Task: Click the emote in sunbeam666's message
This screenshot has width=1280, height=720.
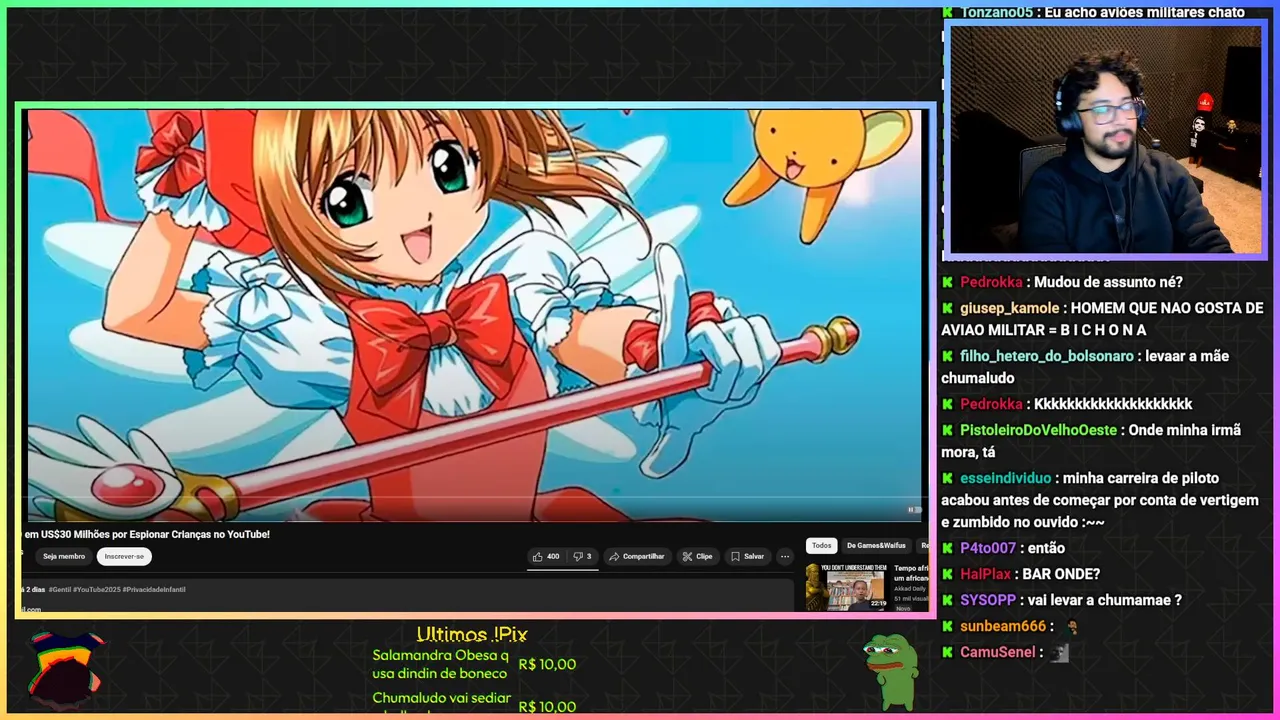Action: (1072, 627)
